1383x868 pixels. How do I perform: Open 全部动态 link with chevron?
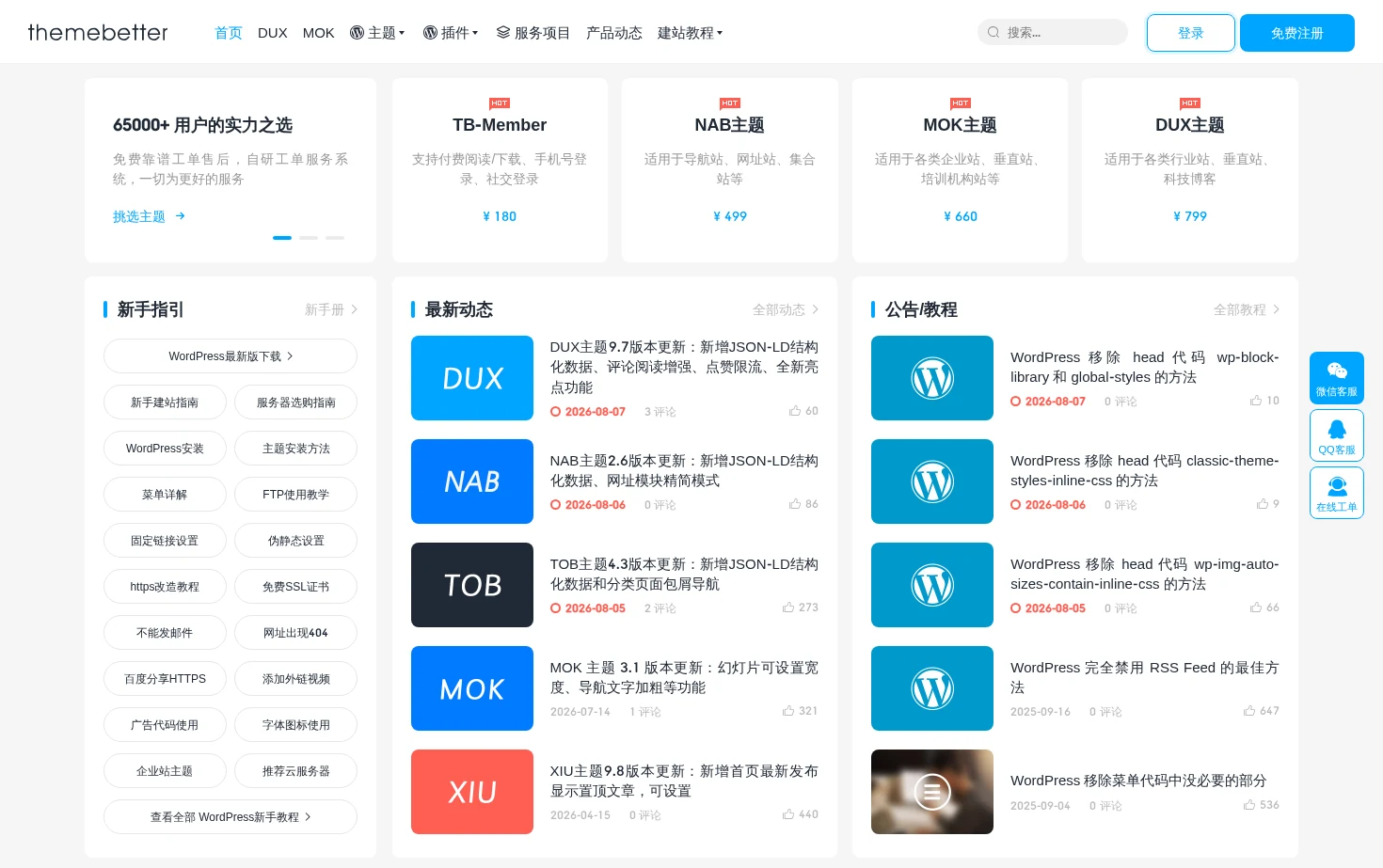click(x=786, y=309)
